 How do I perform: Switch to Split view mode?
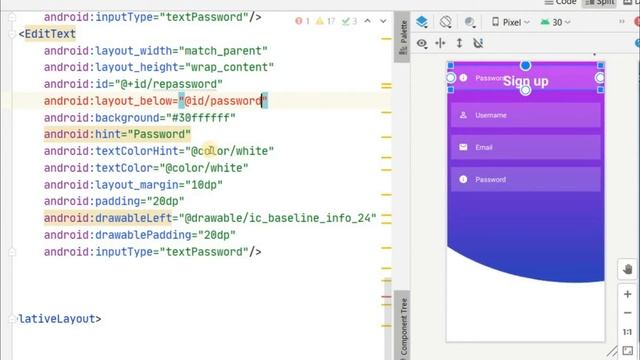599,2
